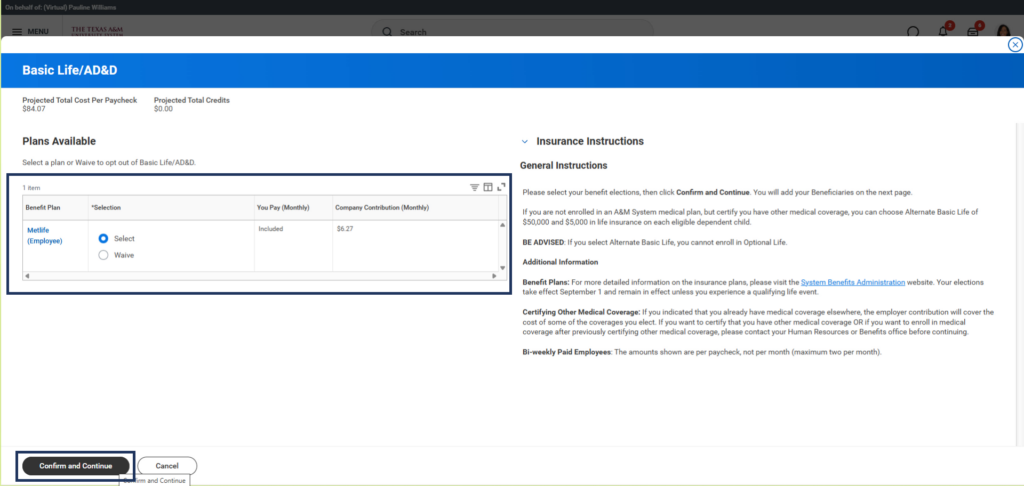1024x486 pixels.
Task: Open the notifications bell icon
Action: 943,32
